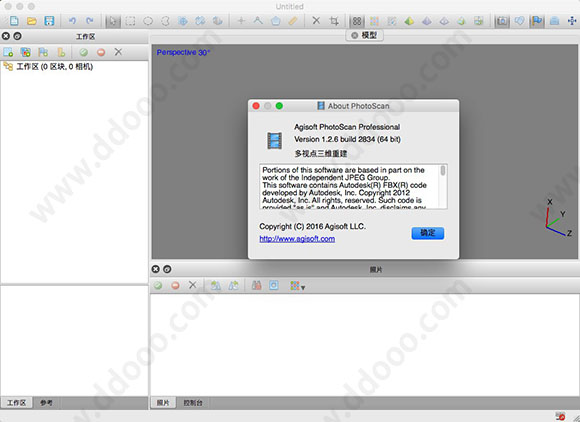Screen dimensions: 580x422
Task: Toggle Point Cloud view mode
Action: 357,21
